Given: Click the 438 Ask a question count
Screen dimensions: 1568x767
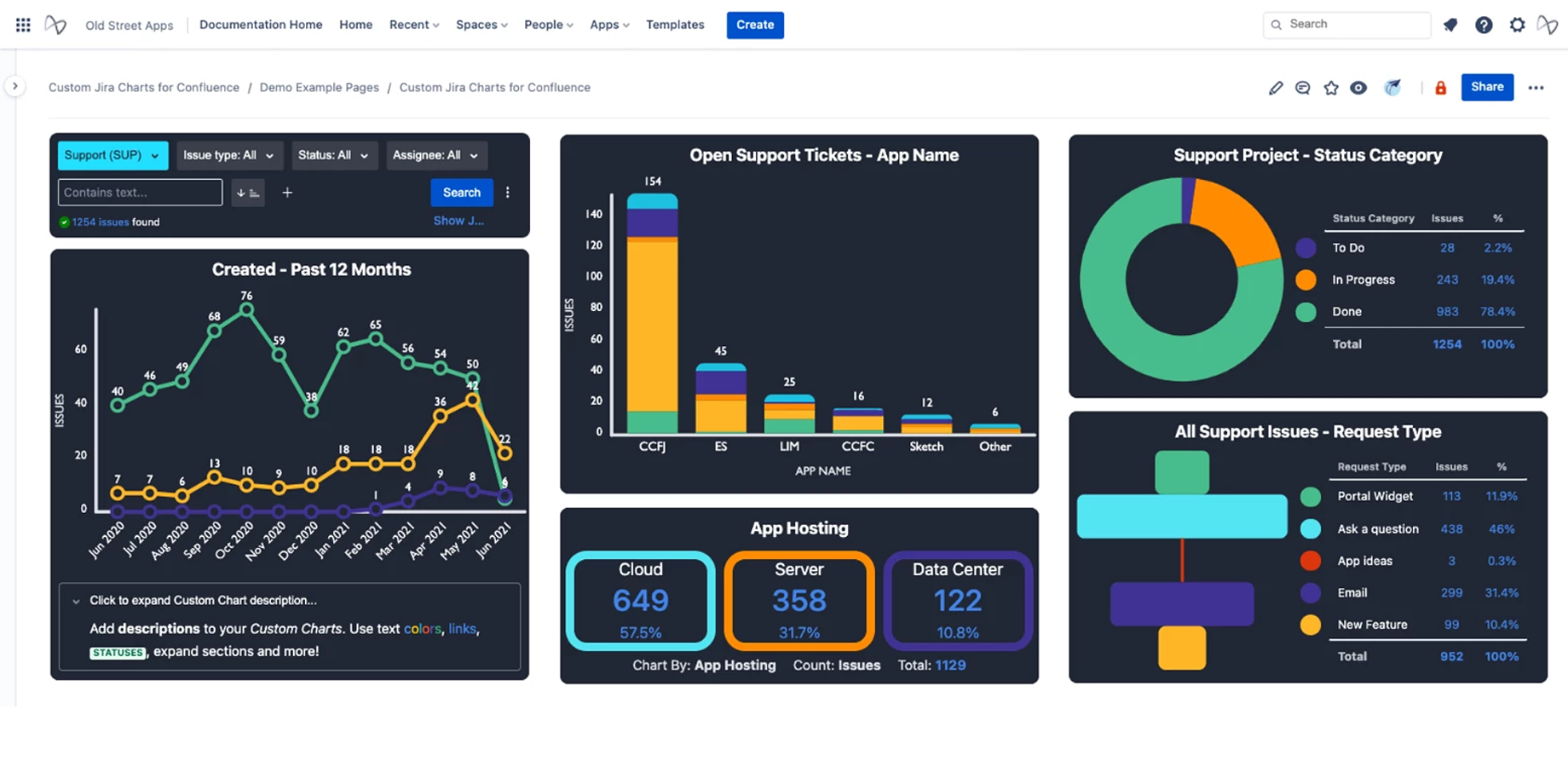Looking at the screenshot, I should (1451, 529).
